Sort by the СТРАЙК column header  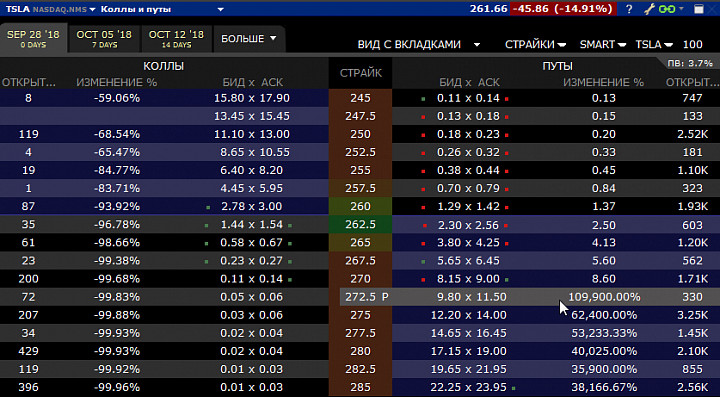pyautogui.click(x=360, y=73)
